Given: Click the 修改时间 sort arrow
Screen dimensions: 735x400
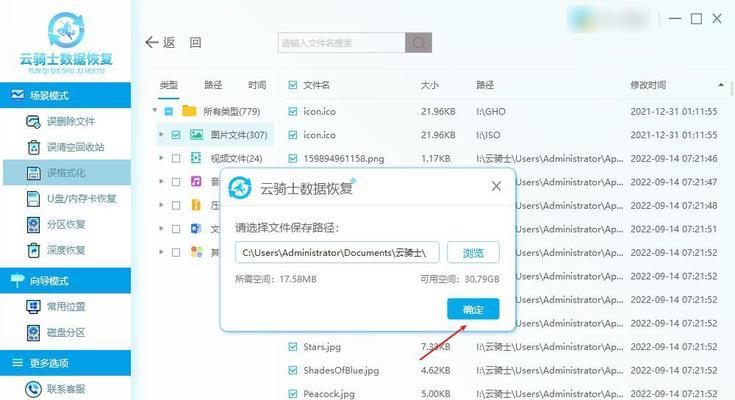Looking at the screenshot, I should click(x=720, y=85).
